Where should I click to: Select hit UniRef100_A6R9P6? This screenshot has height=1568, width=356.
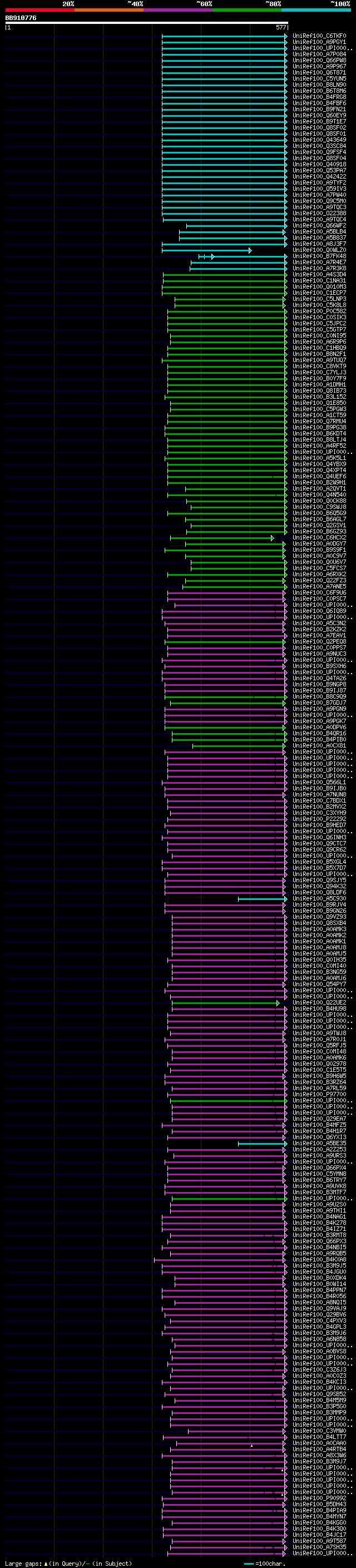click(319, 342)
